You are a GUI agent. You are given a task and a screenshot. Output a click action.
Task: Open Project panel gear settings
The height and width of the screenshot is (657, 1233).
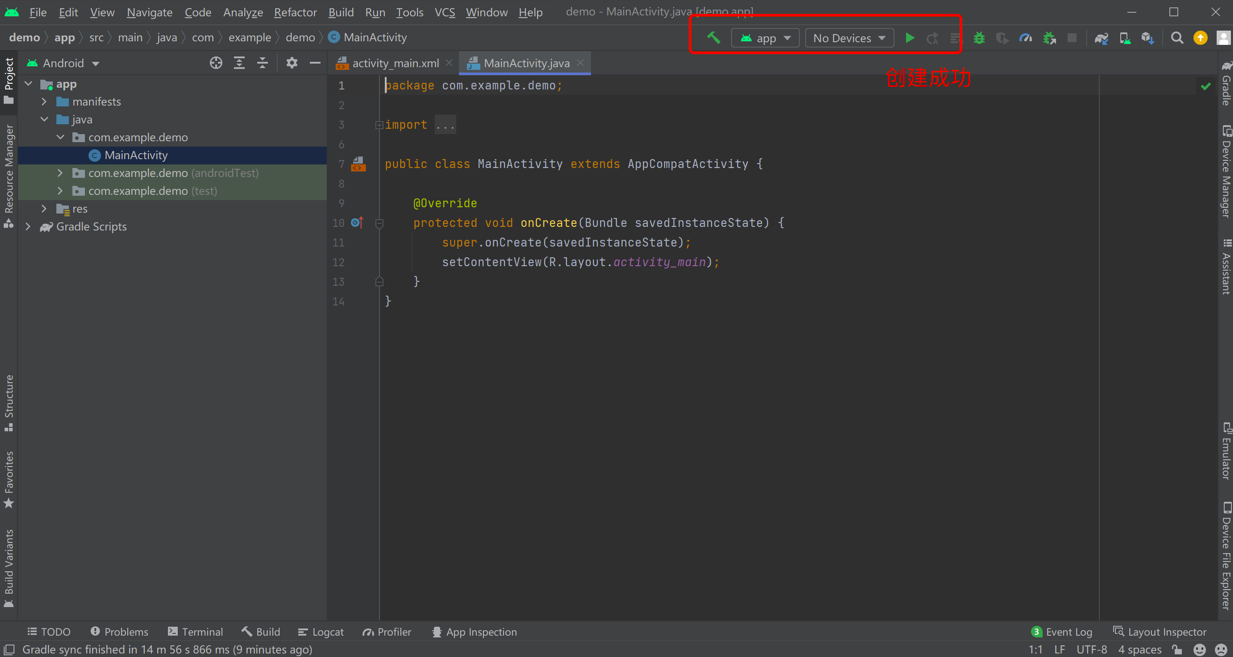[x=292, y=63]
